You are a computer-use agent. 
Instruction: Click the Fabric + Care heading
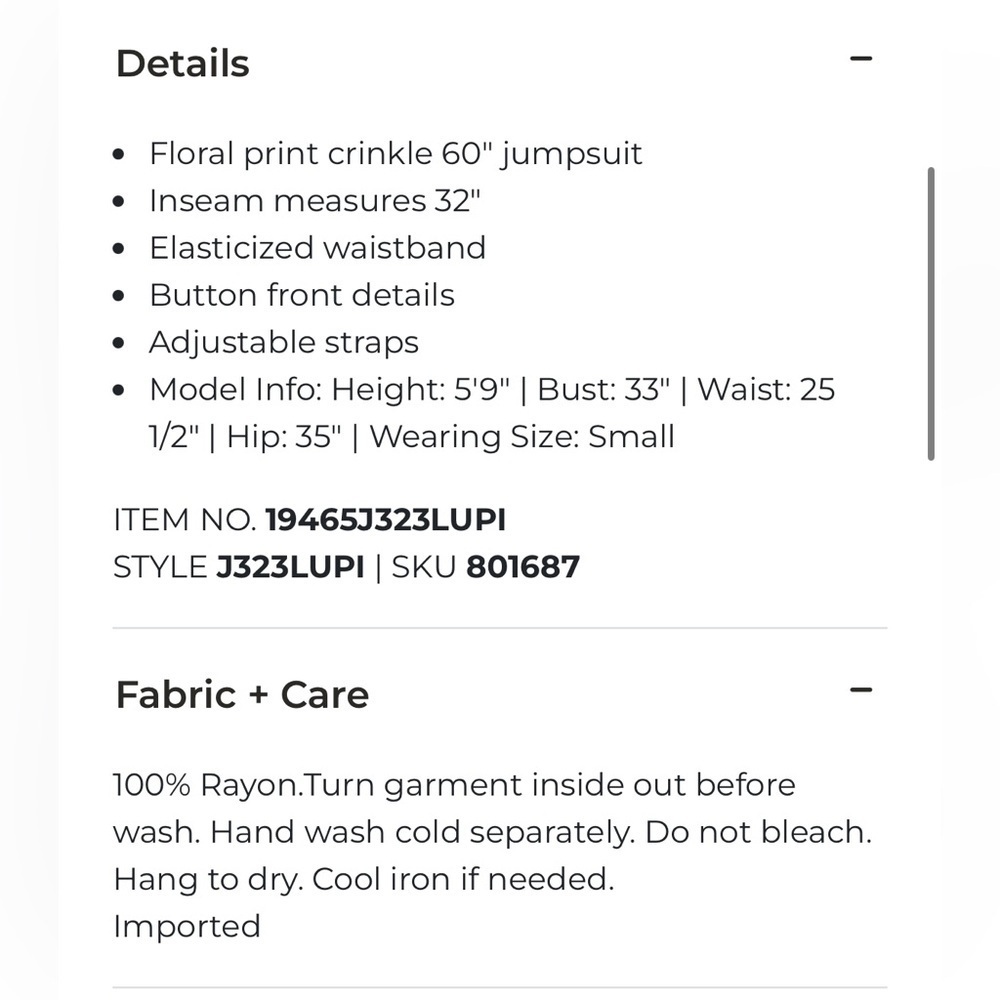click(x=242, y=694)
